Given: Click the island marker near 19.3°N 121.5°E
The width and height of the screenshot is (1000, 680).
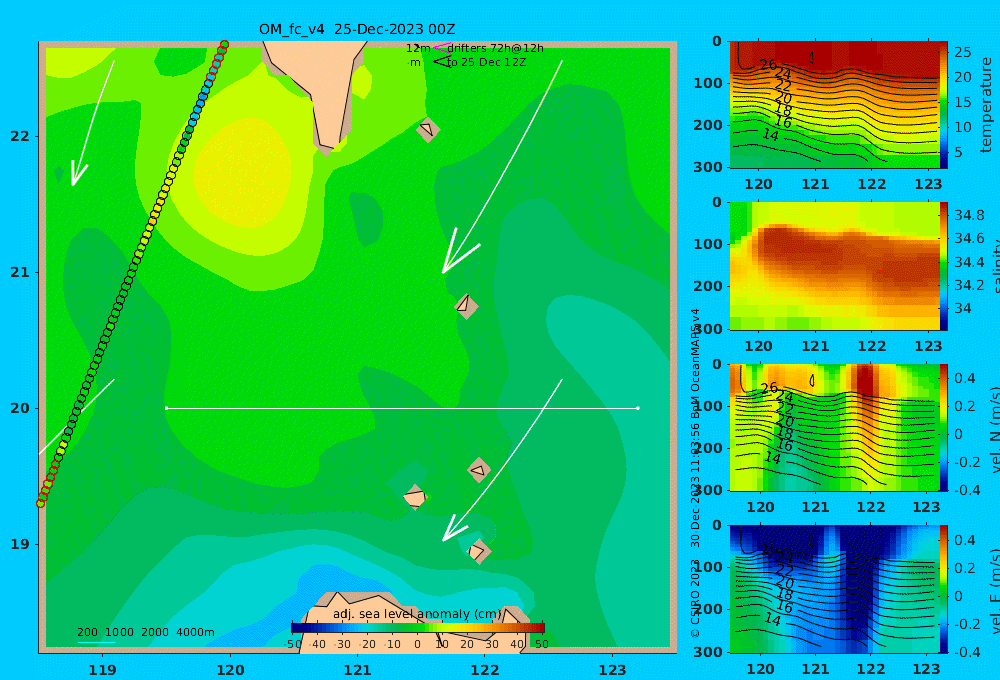Looking at the screenshot, I should [415, 497].
